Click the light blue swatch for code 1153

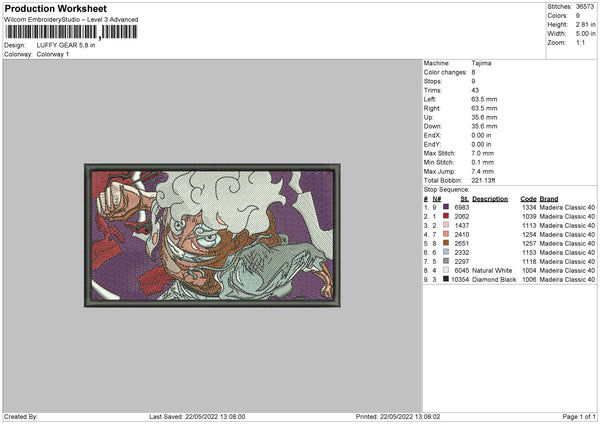tap(446, 252)
